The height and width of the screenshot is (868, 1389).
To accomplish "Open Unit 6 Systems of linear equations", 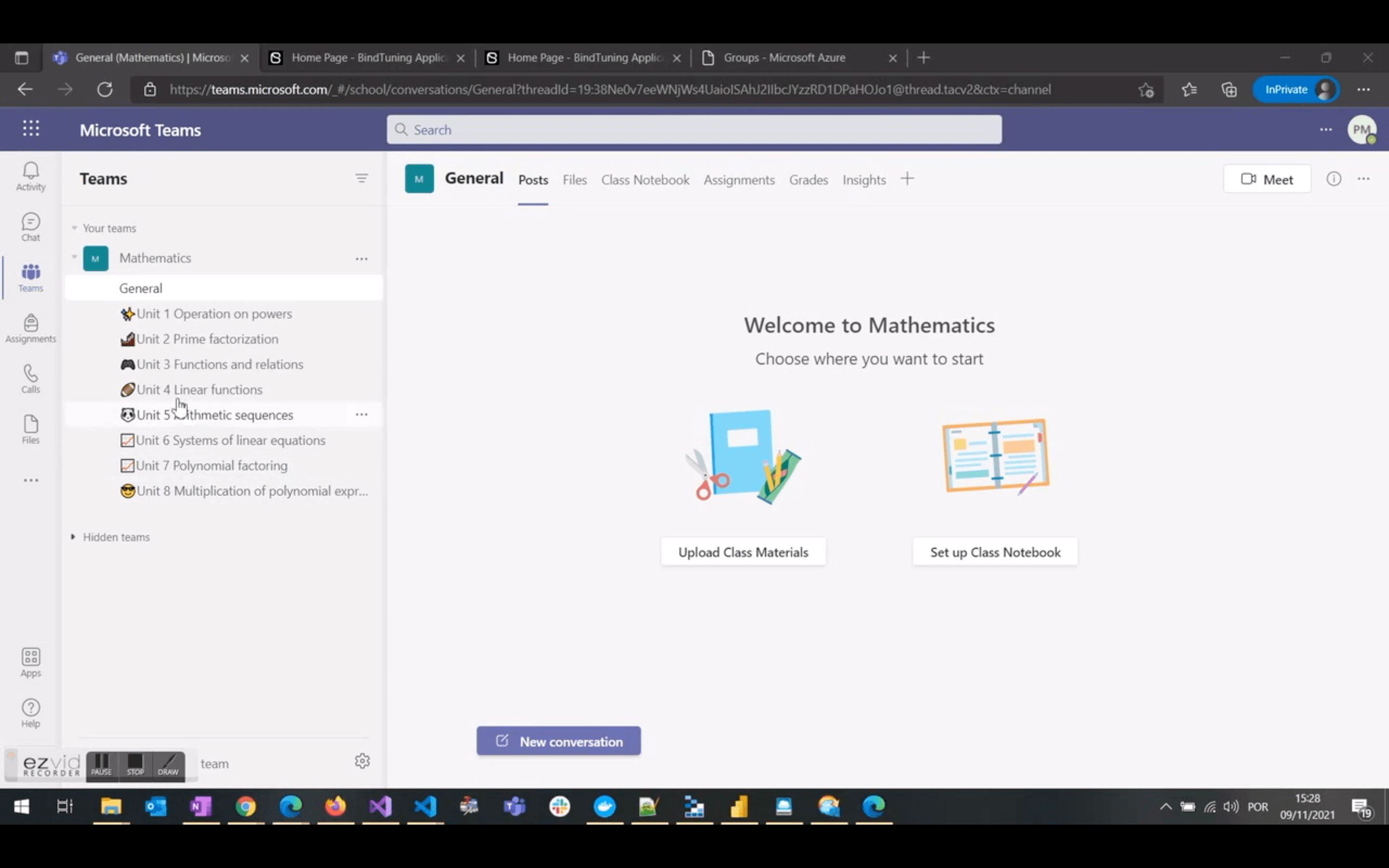I will click(x=224, y=440).
